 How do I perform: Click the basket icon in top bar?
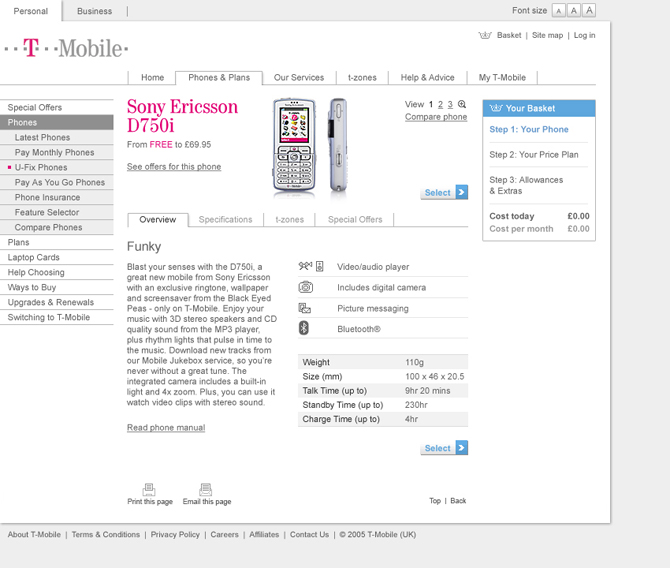(485, 35)
